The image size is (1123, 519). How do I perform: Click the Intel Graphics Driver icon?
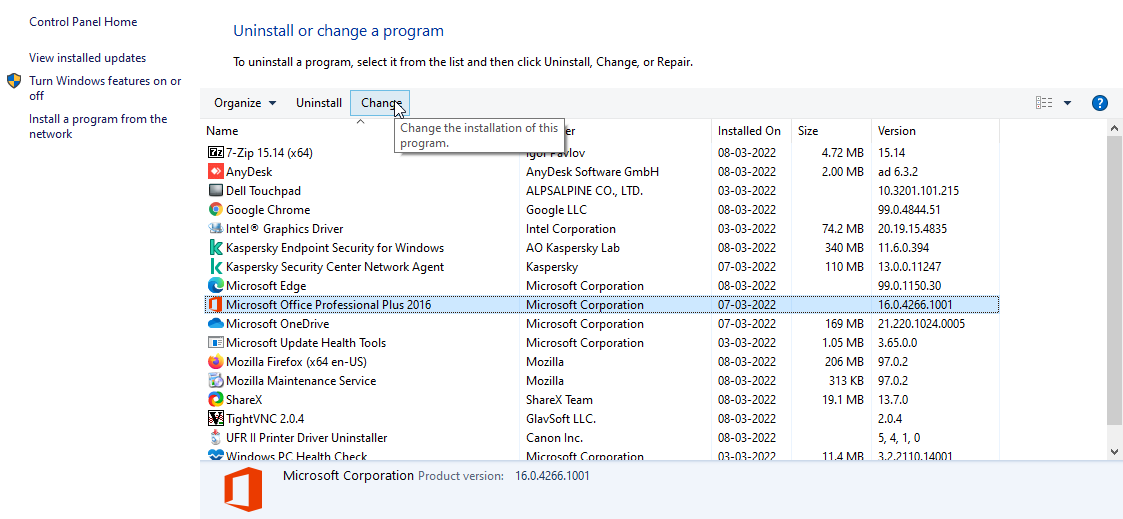216,228
